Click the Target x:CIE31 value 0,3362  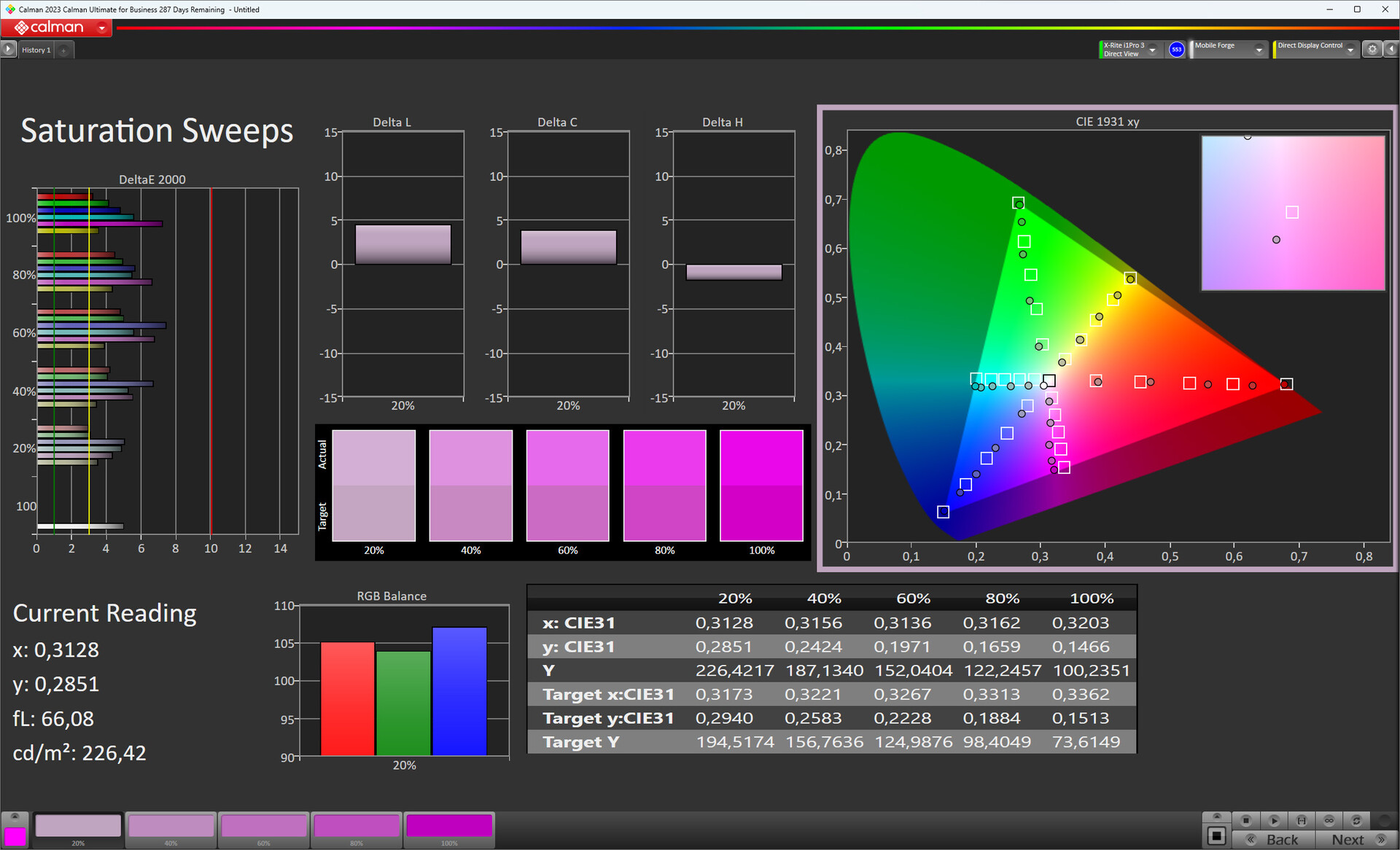pyautogui.click(x=1081, y=694)
